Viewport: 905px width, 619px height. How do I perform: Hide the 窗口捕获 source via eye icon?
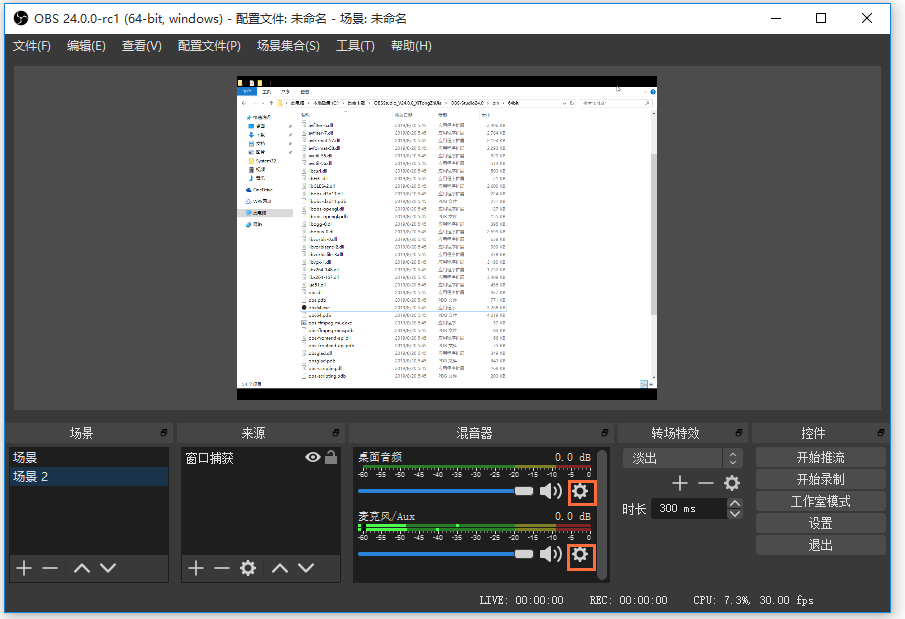[x=313, y=457]
